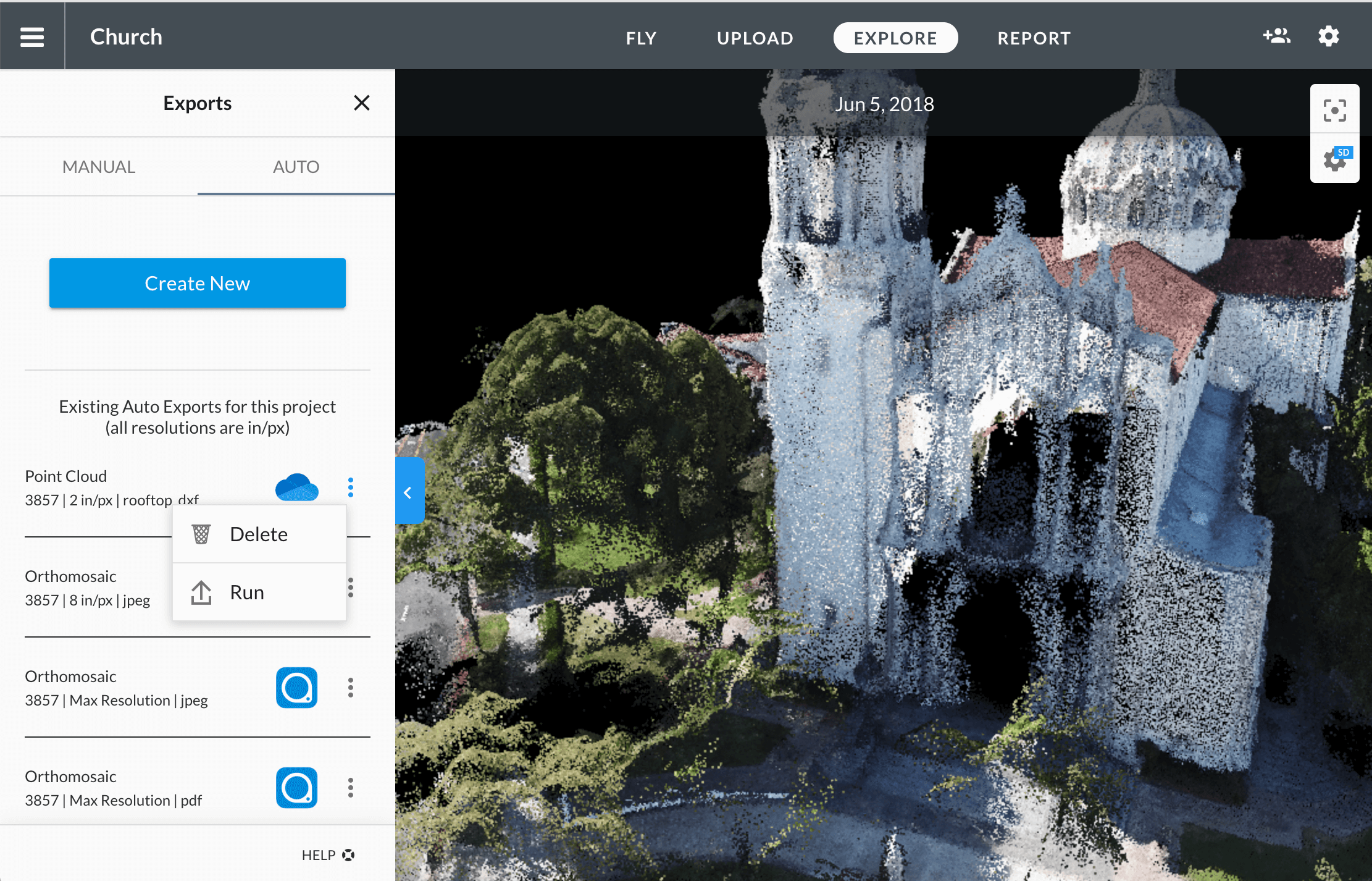Click the recenter view icon
Screen dimensions: 1372x881
[1335, 111]
